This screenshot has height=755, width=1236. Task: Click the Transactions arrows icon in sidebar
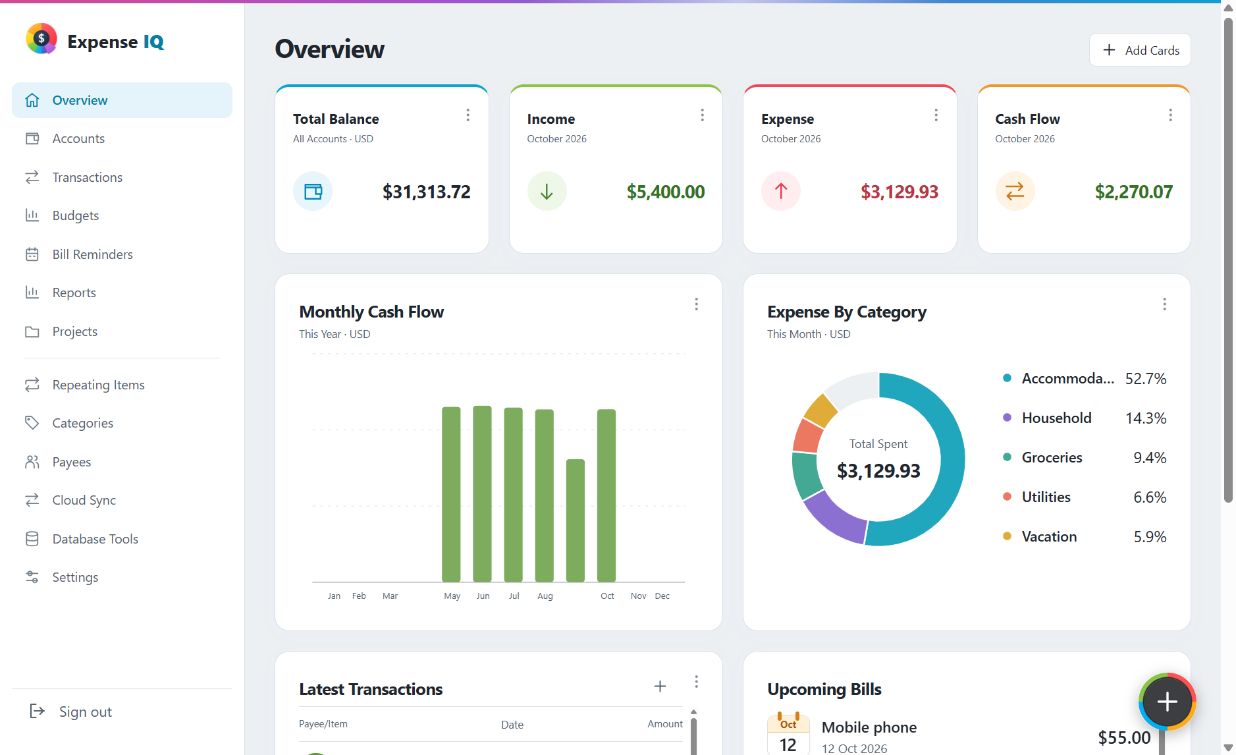click(x=32, y=177)
